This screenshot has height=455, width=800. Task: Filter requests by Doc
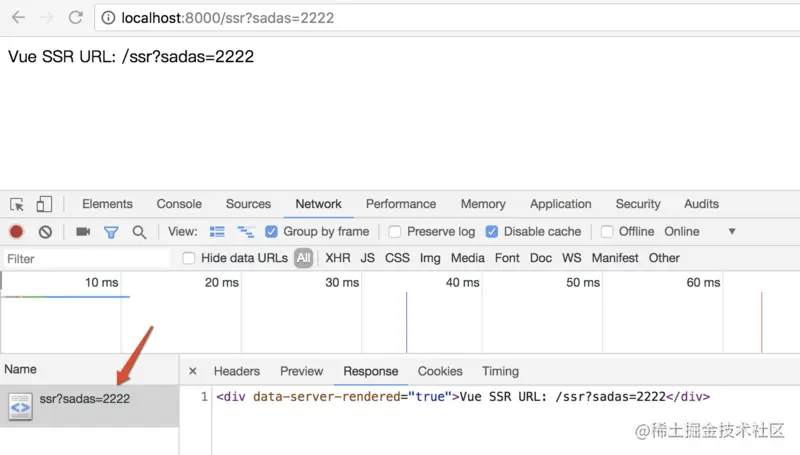pos(541,258)
